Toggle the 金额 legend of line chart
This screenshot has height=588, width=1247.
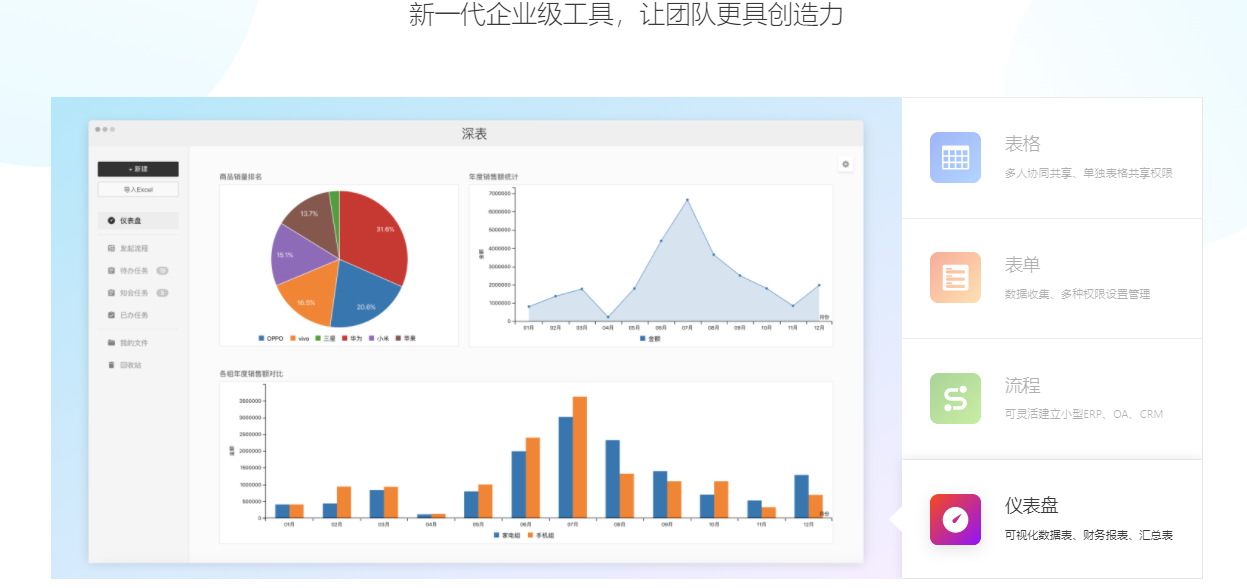(650, 339)
